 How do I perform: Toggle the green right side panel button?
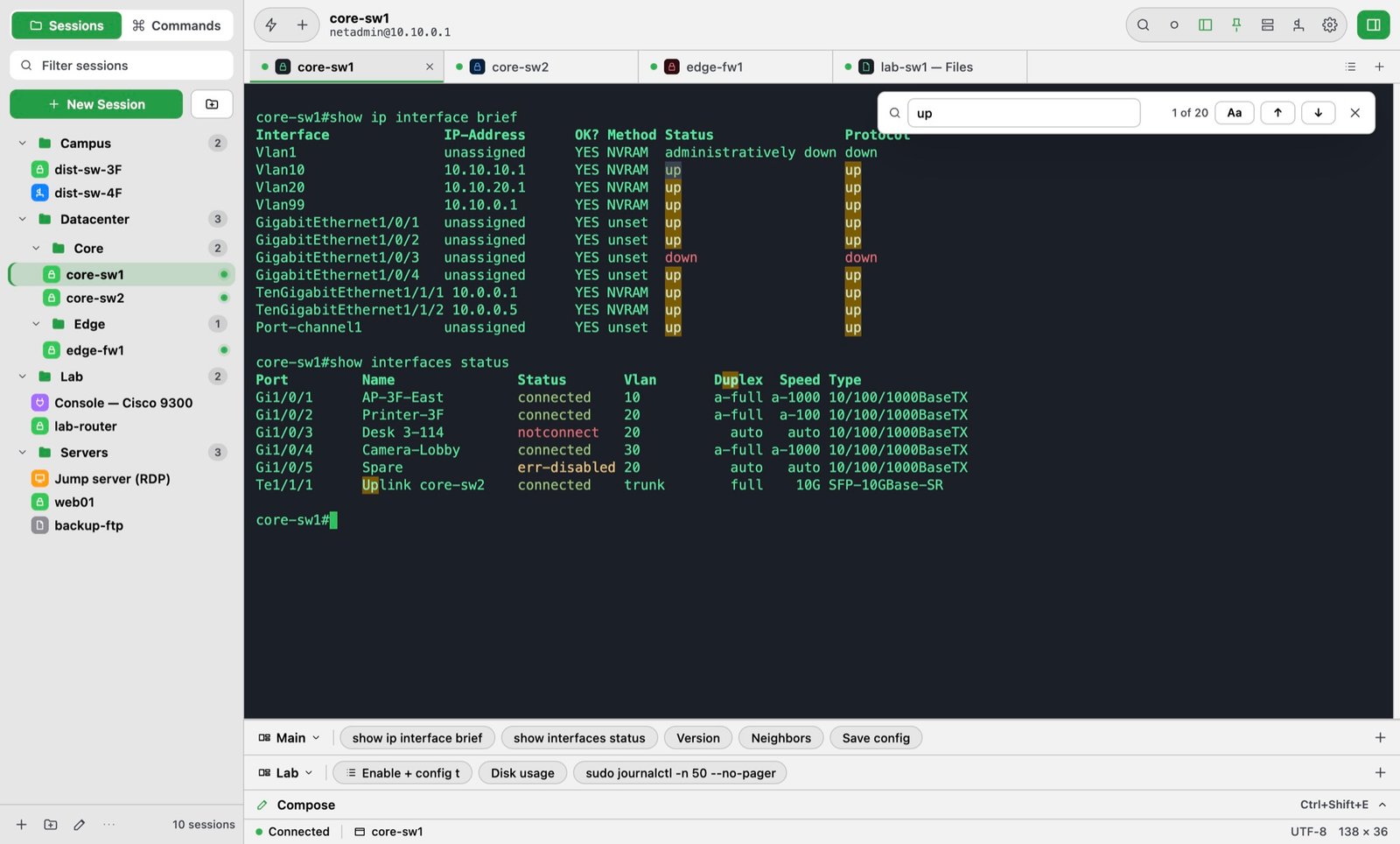tap(1374, 25)
